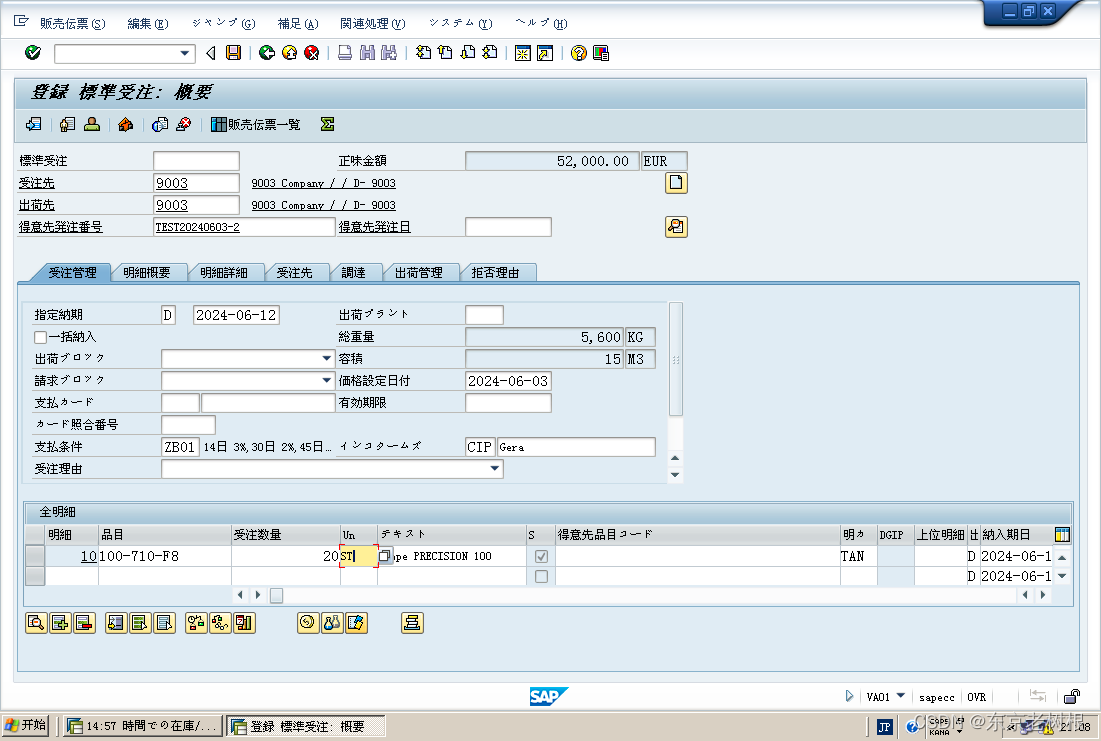Click the item details magnifier icon

(x=36, y=623)
